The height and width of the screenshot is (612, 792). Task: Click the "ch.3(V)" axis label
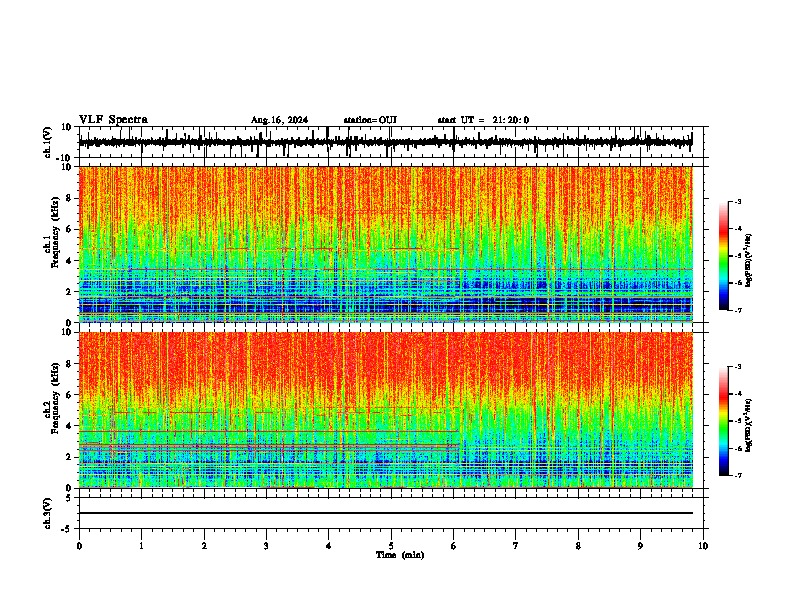(x=48, y=514)
